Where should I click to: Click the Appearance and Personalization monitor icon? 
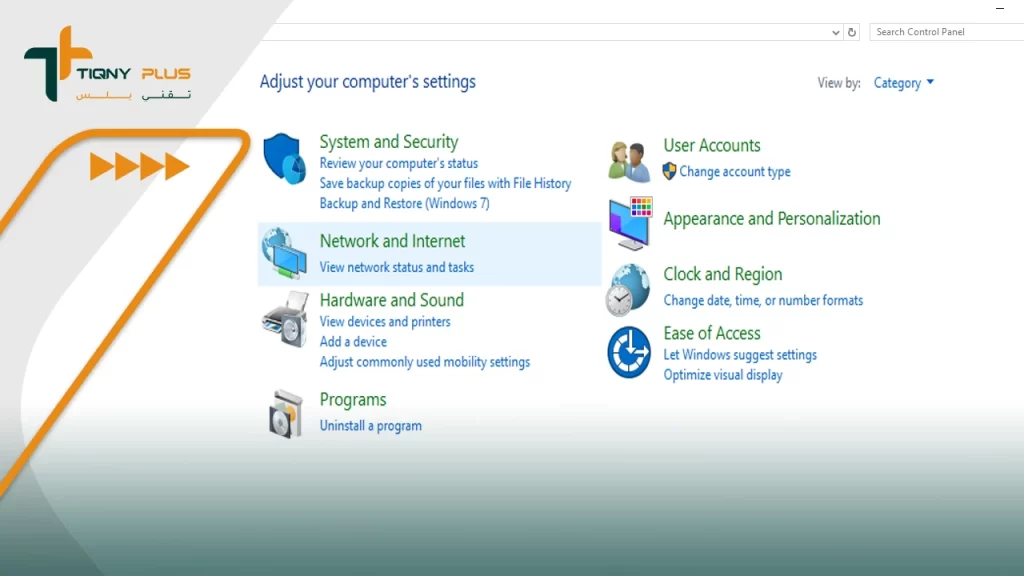point(629,223)
